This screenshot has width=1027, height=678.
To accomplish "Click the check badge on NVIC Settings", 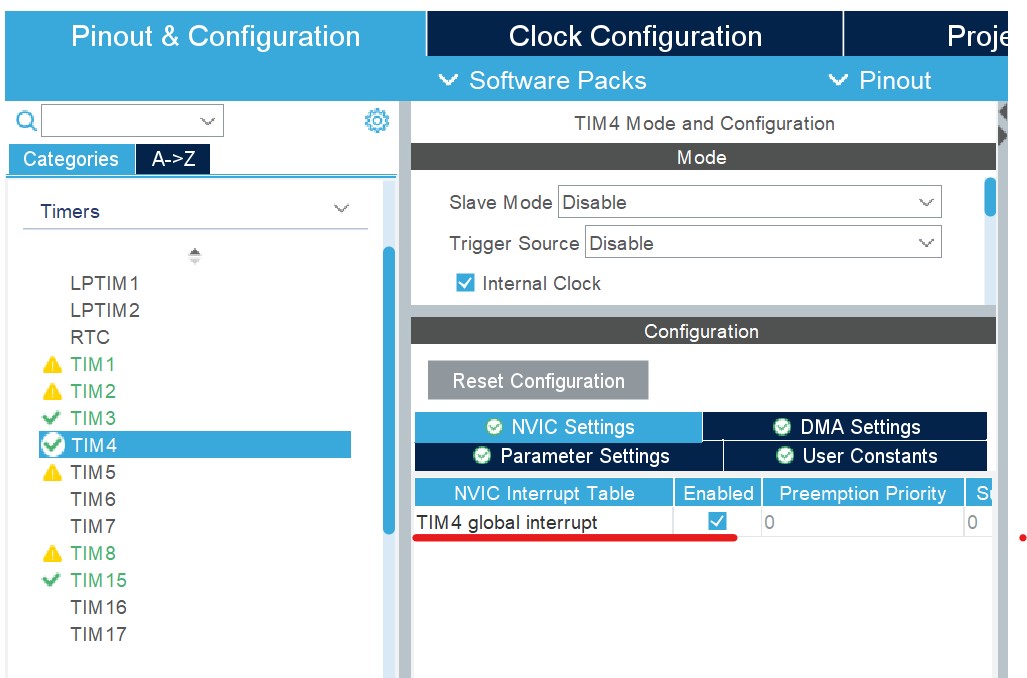I will pyautogui.click(x=493, y=426).
